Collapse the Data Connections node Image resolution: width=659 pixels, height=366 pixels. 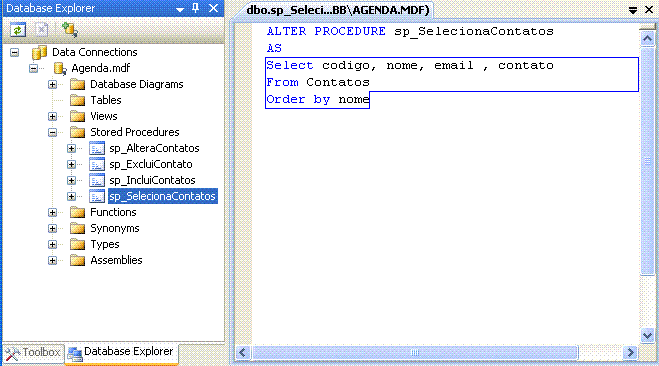pos(15,53)
